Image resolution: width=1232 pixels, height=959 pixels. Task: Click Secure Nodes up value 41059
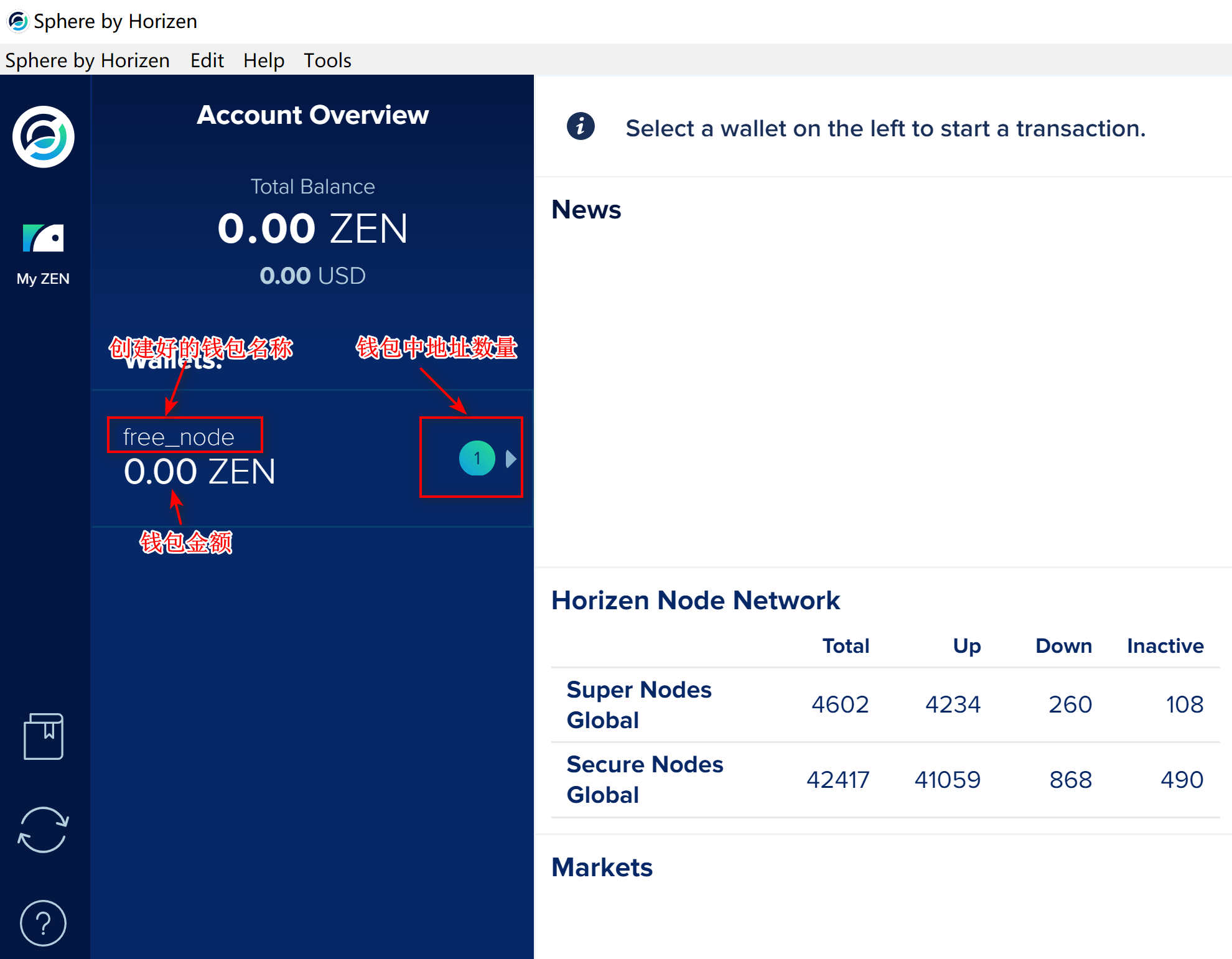948,780
